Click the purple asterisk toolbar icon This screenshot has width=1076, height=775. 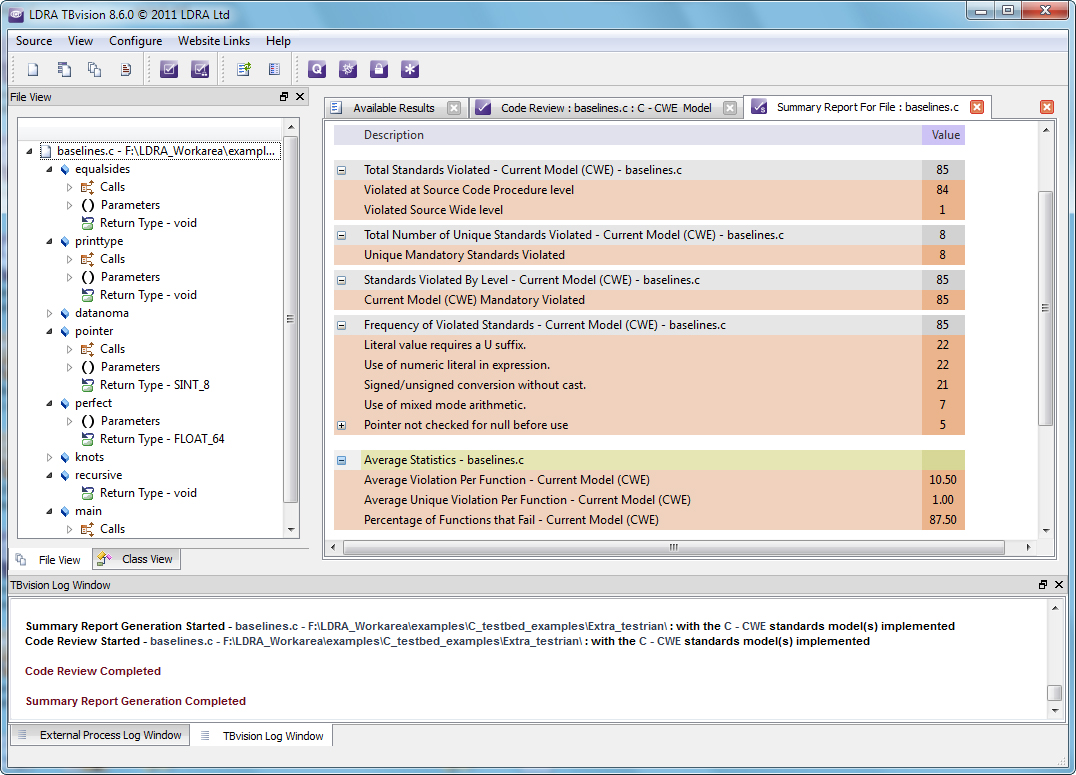pyautogui.click(x=409, y=69)
